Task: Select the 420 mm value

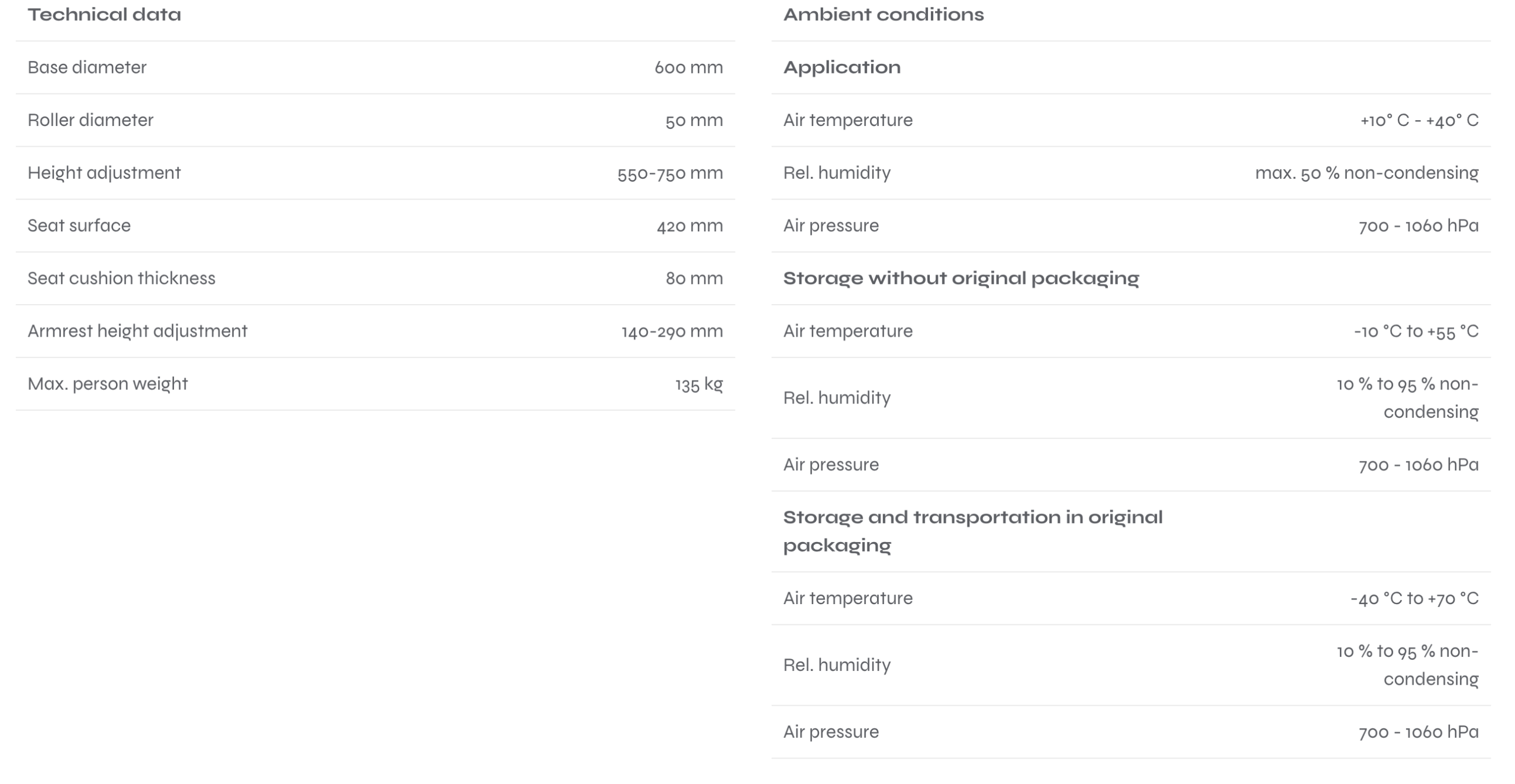Action: click(689, 226)
